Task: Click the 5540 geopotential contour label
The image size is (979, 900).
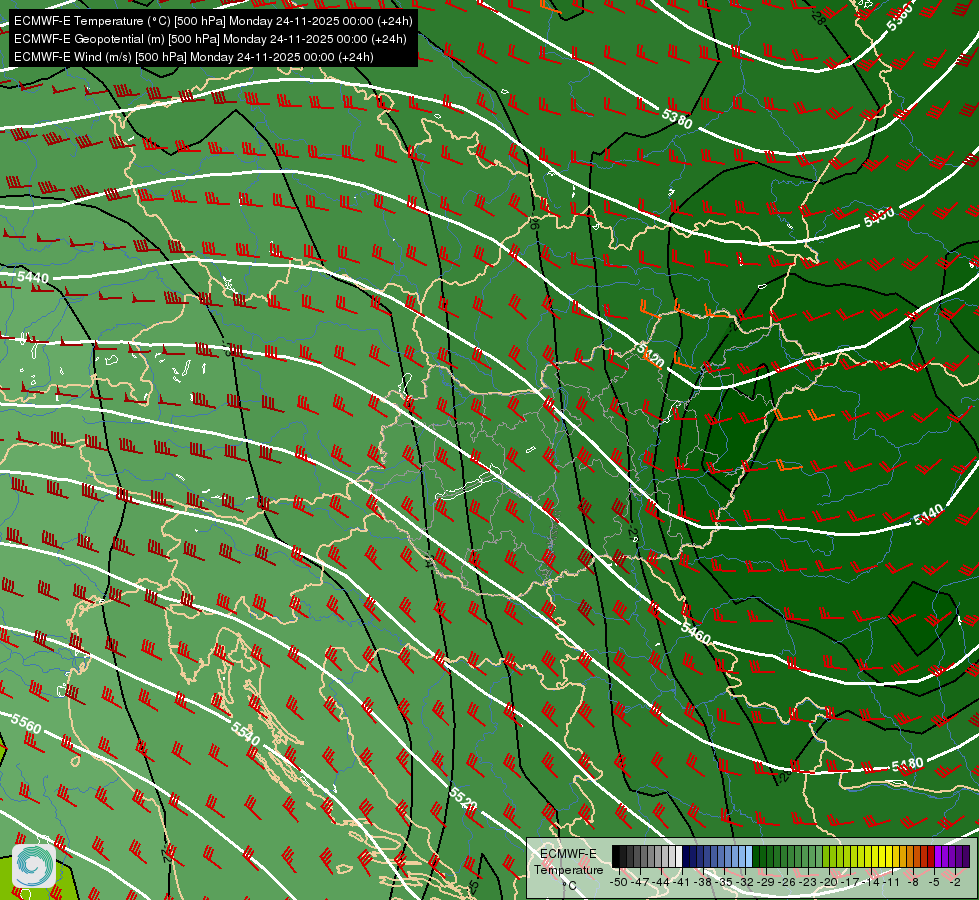Action: point(245,733)
